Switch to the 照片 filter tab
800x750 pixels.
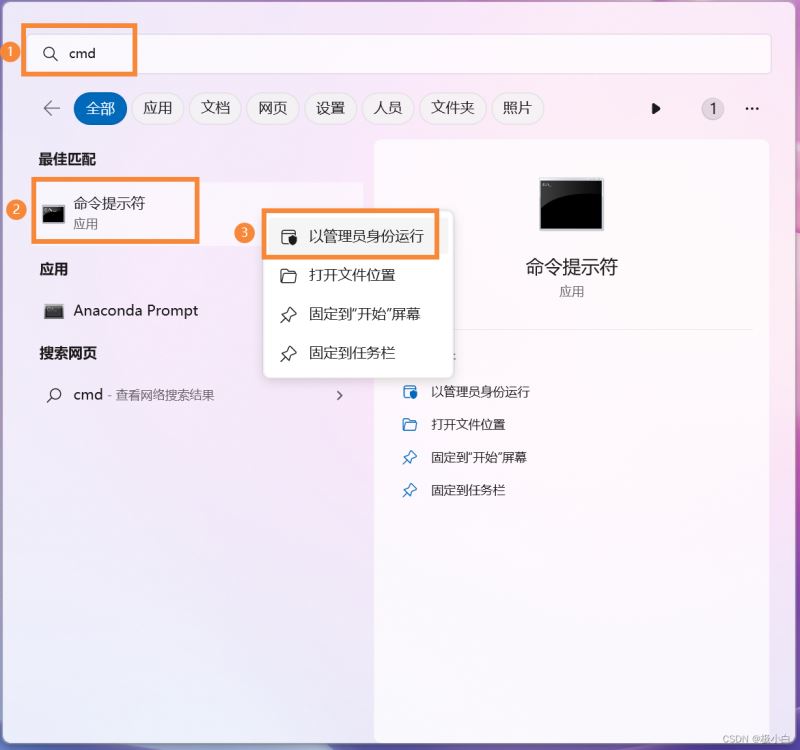tap(517, 108)
